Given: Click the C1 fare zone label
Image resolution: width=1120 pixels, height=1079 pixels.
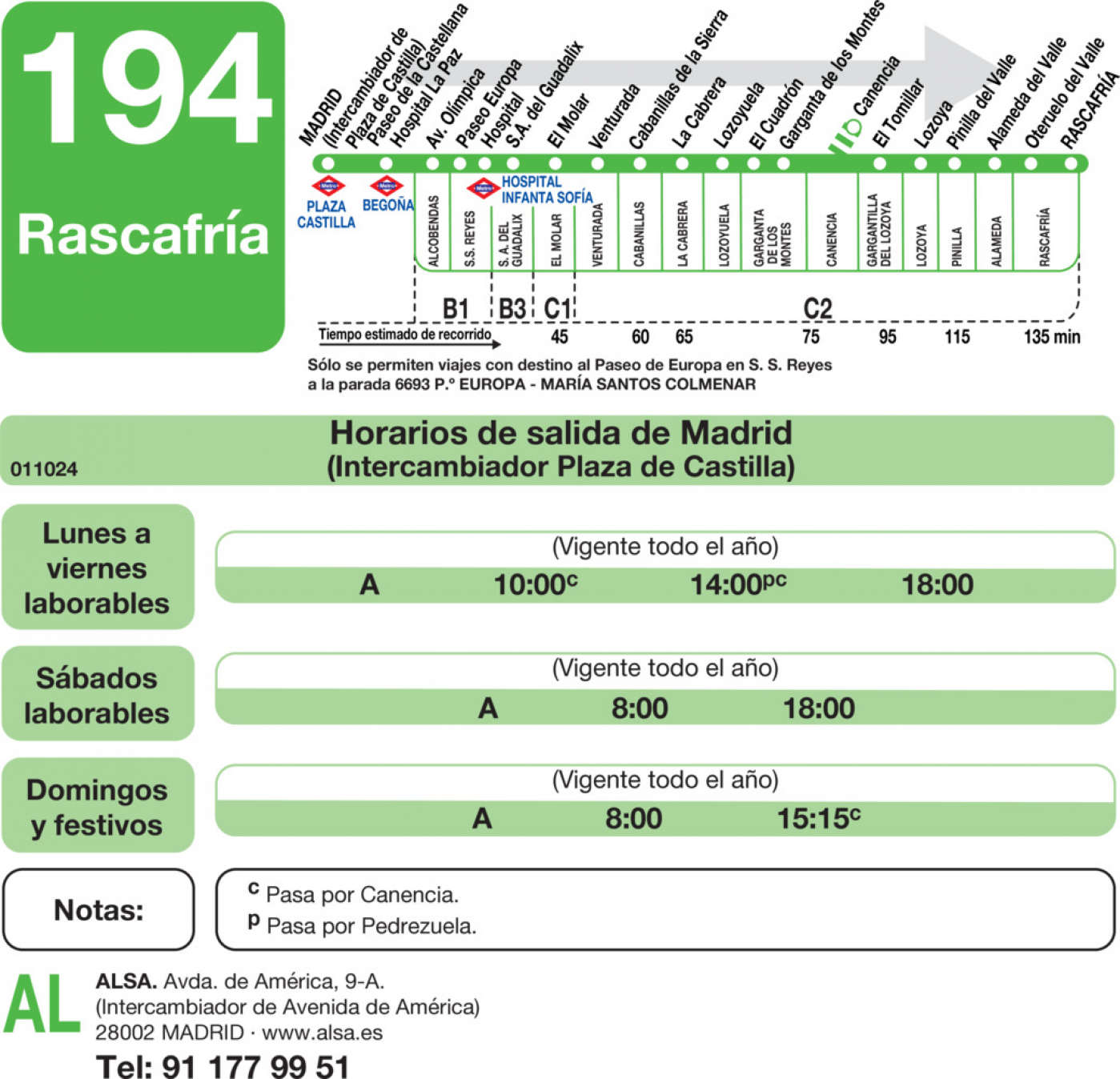Looking at the screenshot, I should (x=557, y=308).
